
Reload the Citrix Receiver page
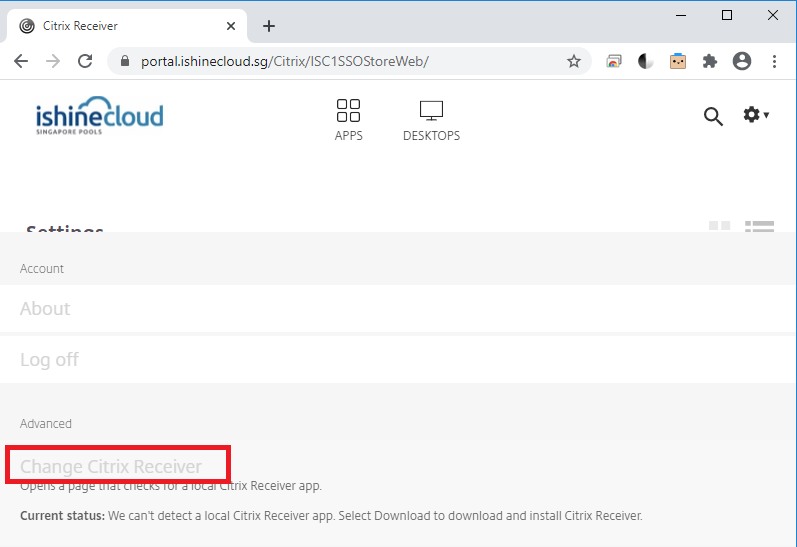click(85, 62)
